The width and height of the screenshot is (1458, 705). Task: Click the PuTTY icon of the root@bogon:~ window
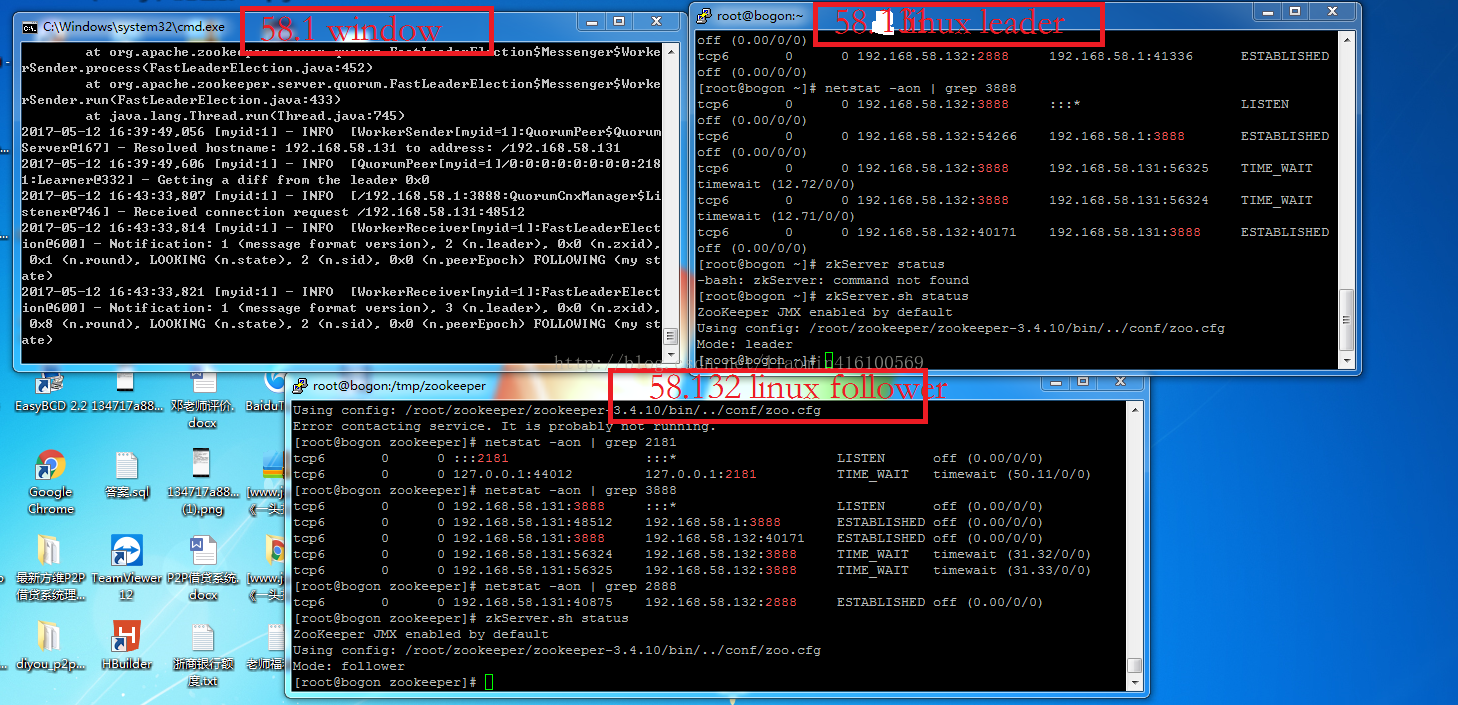coord(705,15)
